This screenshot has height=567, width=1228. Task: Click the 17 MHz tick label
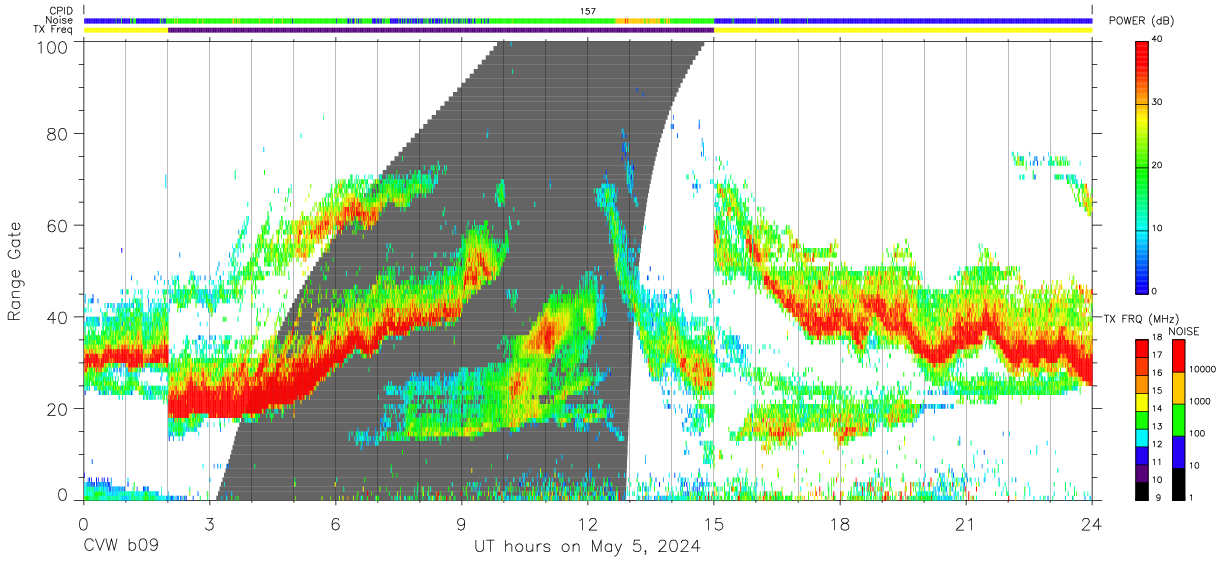[x=1158, y=355]
